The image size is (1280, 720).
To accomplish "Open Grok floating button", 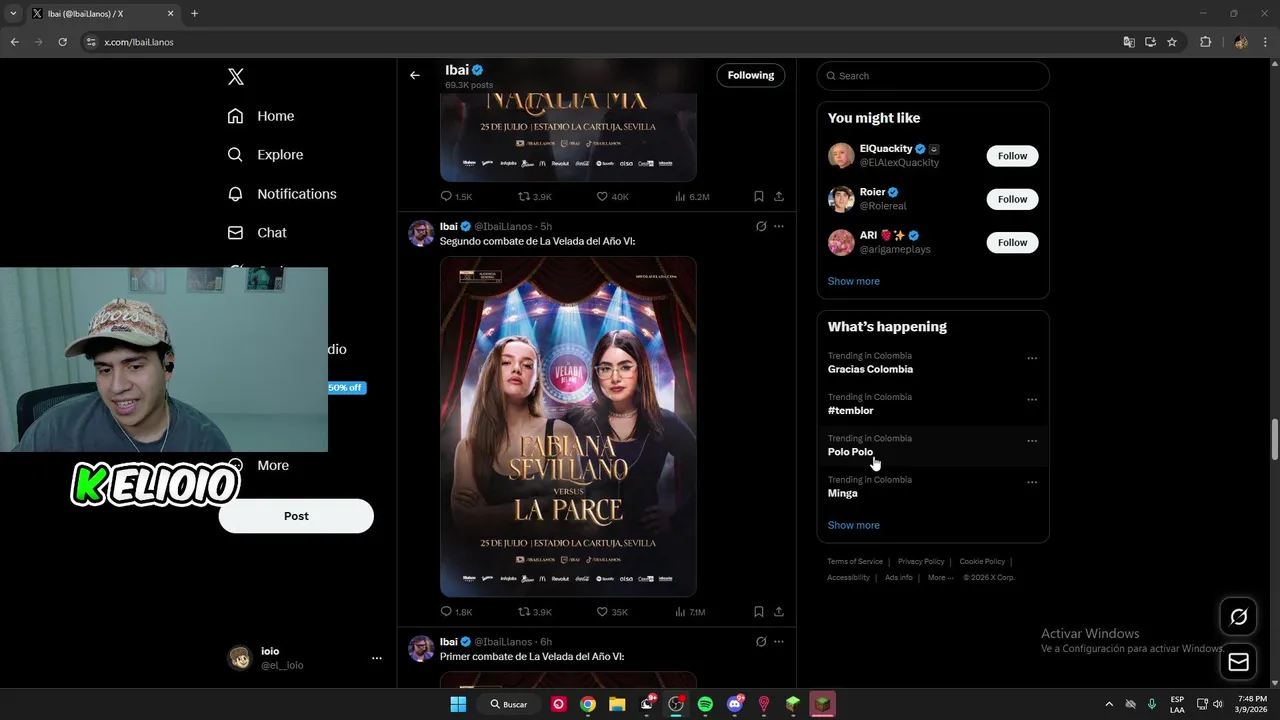I will [1238, 617].
